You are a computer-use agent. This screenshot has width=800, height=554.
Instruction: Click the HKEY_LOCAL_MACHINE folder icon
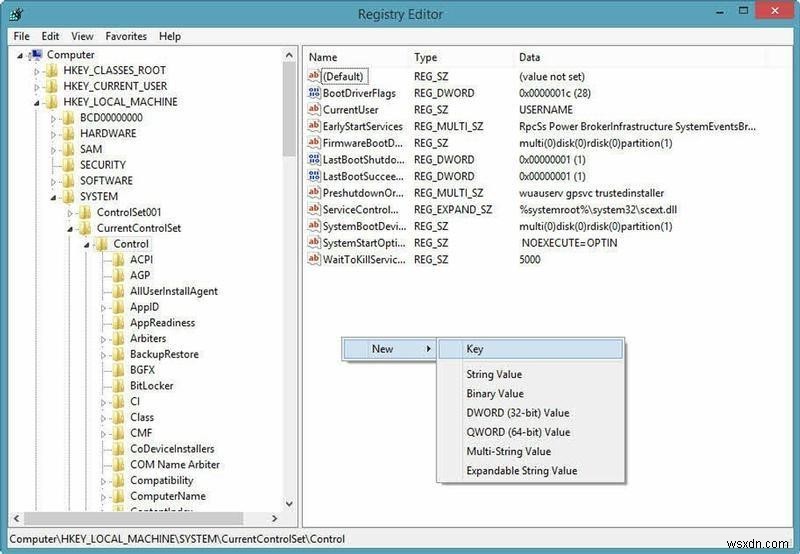point(52,102)
